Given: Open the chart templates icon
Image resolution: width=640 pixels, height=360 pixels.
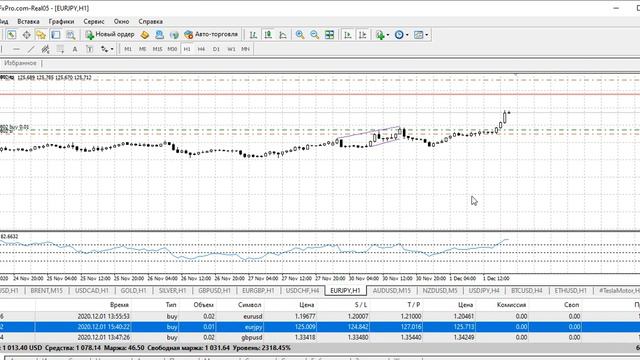Looking at the screenshot, I should coord(418,35).
